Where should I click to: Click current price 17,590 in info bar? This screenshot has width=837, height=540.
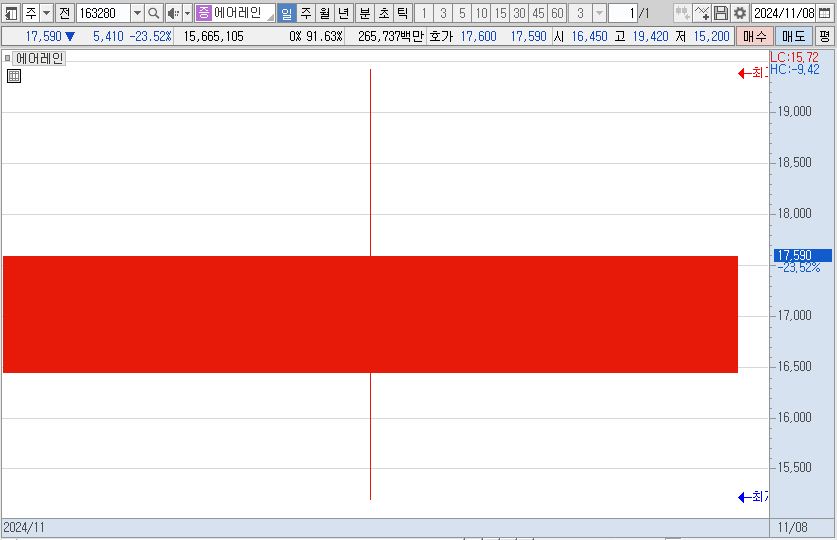(x=44, y=36)
